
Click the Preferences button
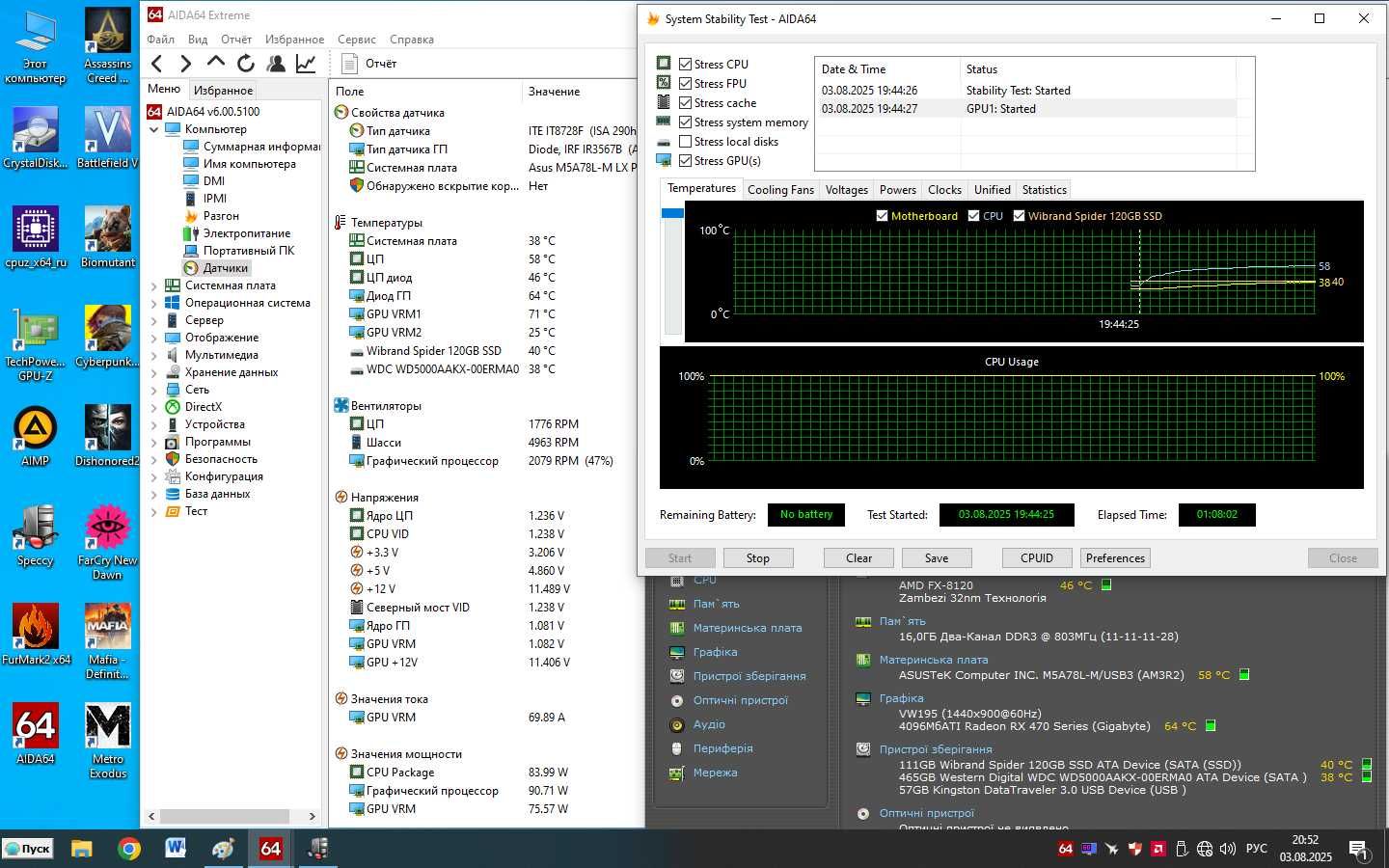[1115, 558]
